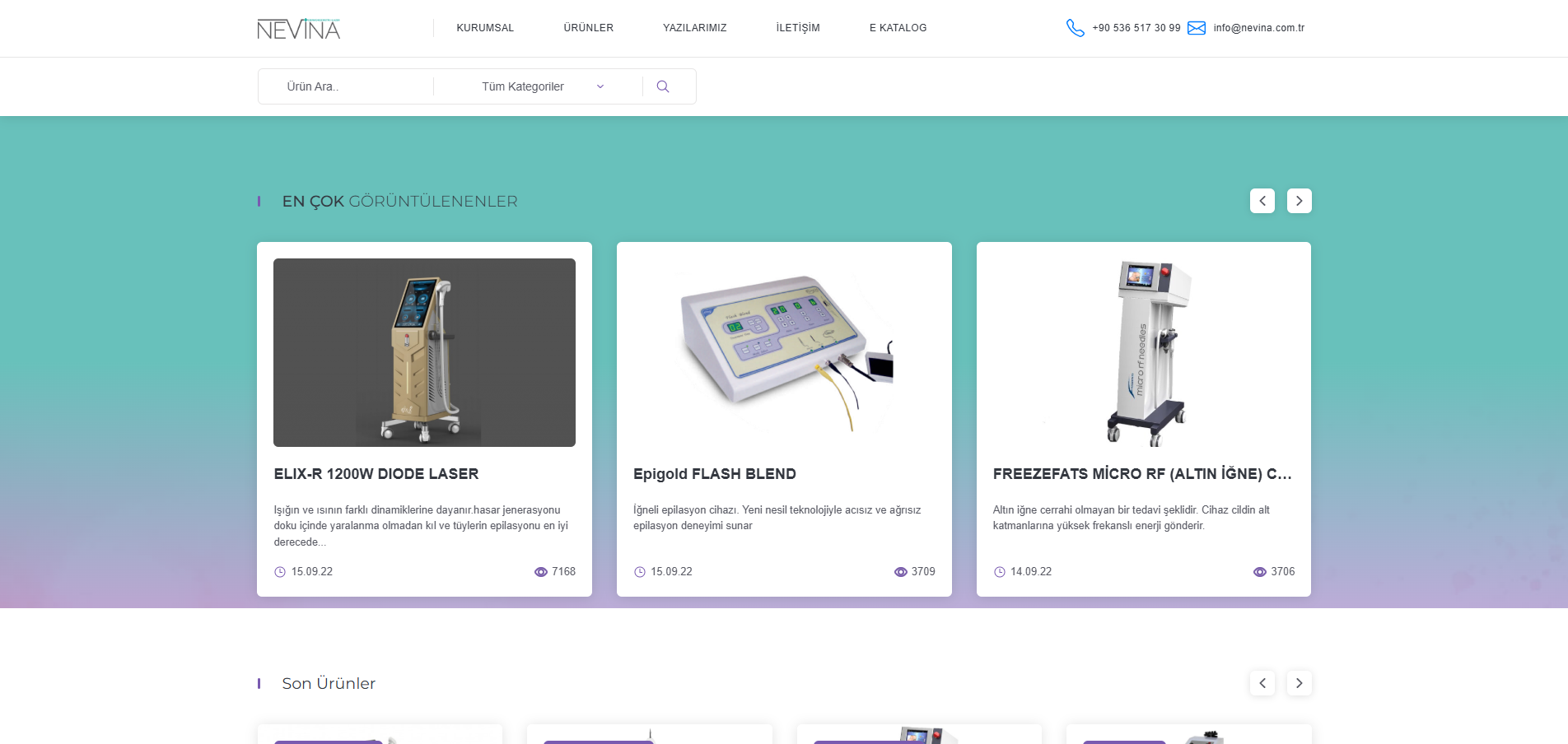
Task: Open the KURUMSAL menu
Action: pyautogui.click(x=485, y=28)
